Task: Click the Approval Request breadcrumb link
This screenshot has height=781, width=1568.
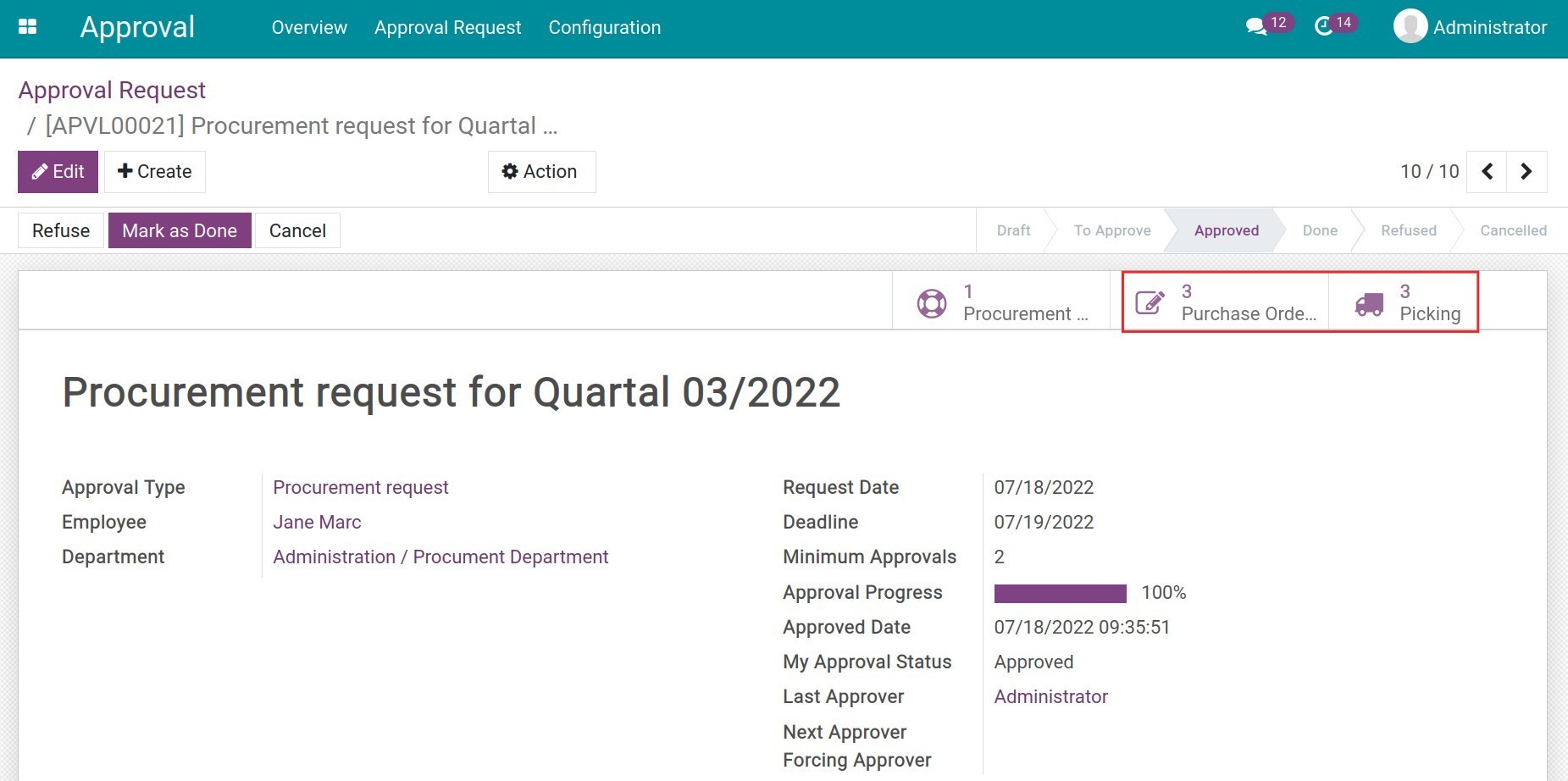Action: point(112,91)
